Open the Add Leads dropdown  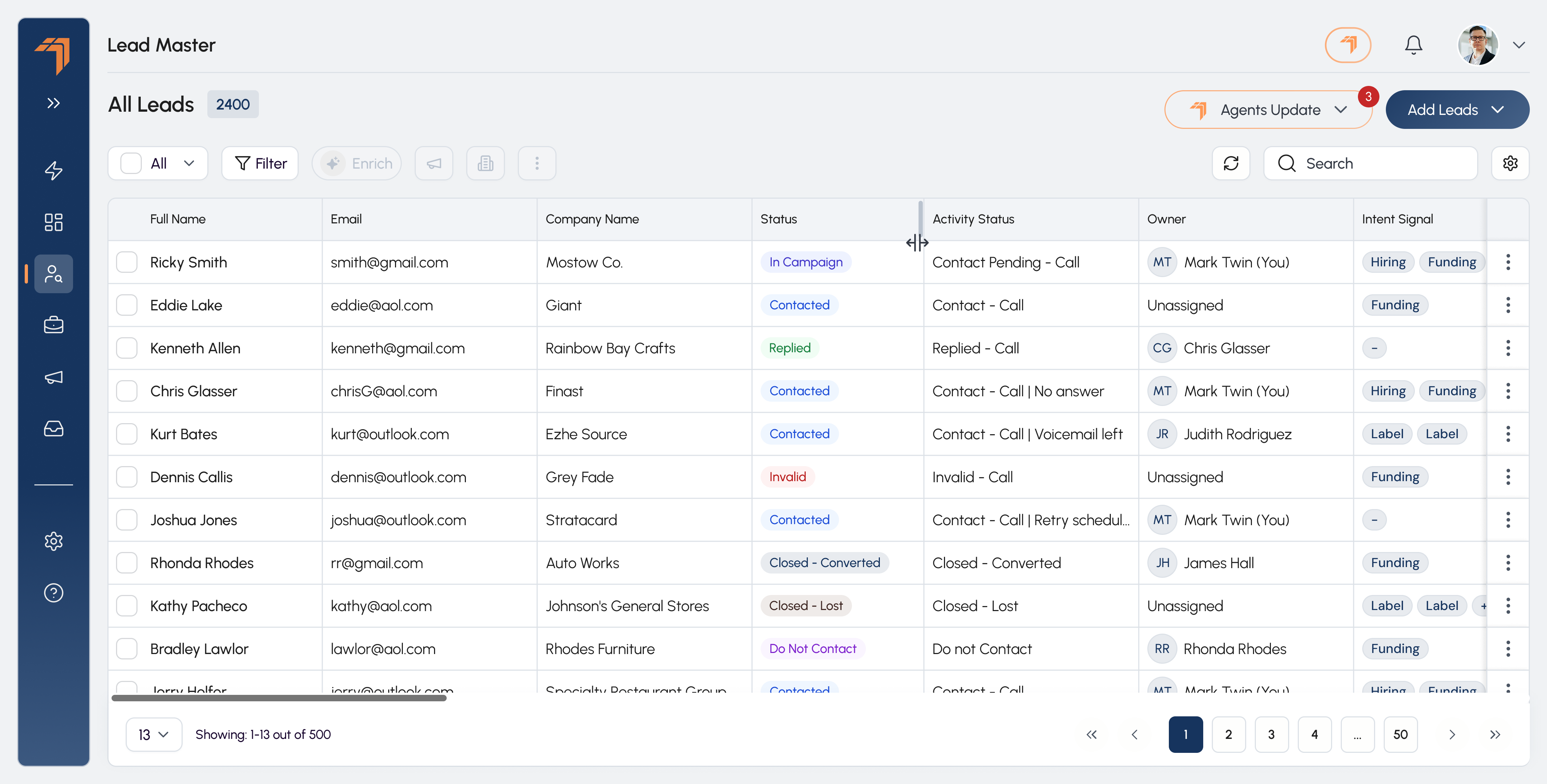pos(1457,109)
